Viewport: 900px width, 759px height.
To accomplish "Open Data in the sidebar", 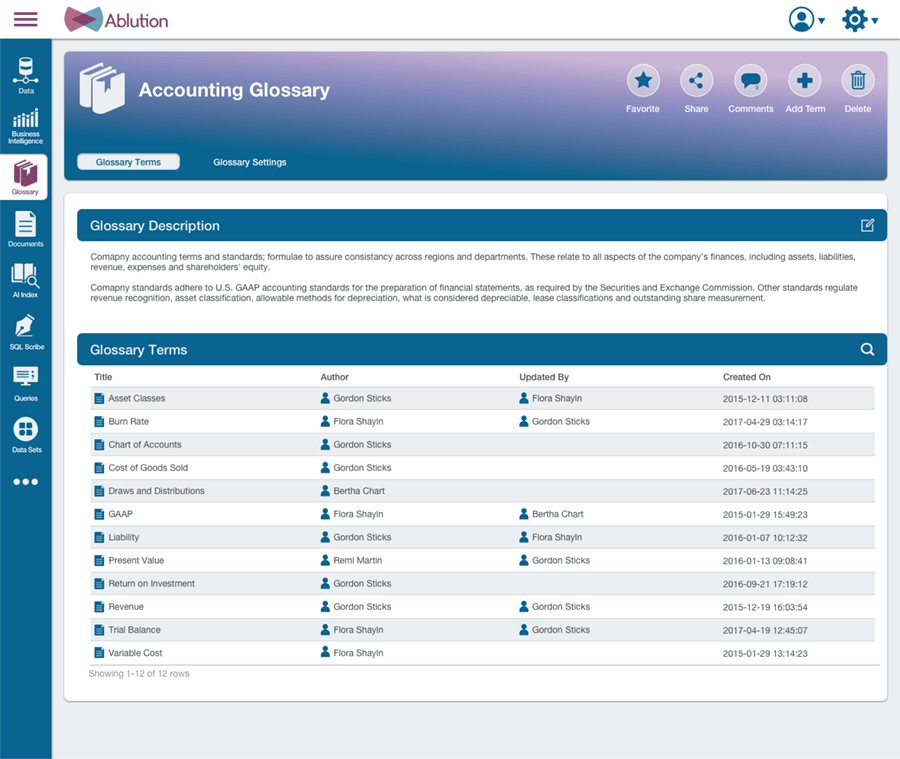I will [x=26, y=75].
